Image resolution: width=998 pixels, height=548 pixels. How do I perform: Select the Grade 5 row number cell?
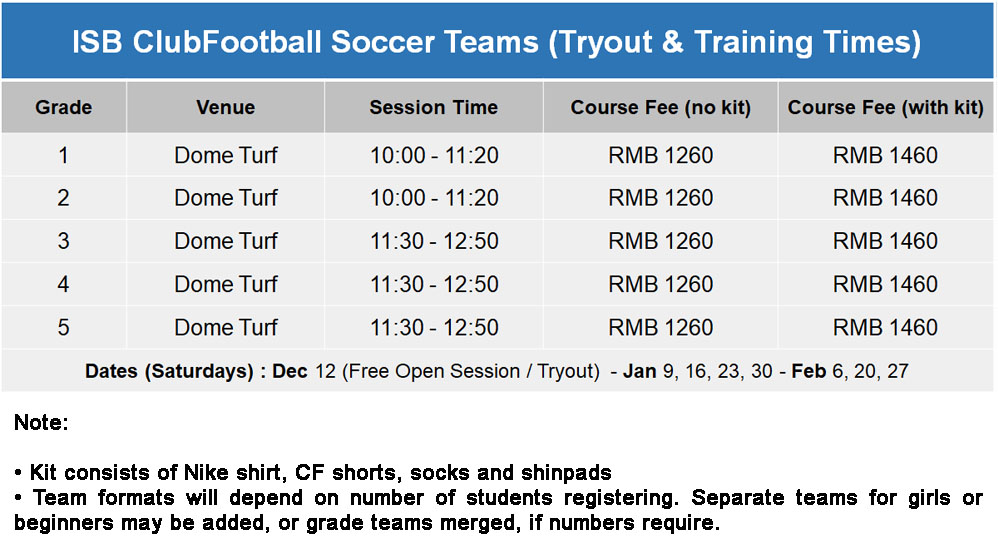click(x=64, y=328)
